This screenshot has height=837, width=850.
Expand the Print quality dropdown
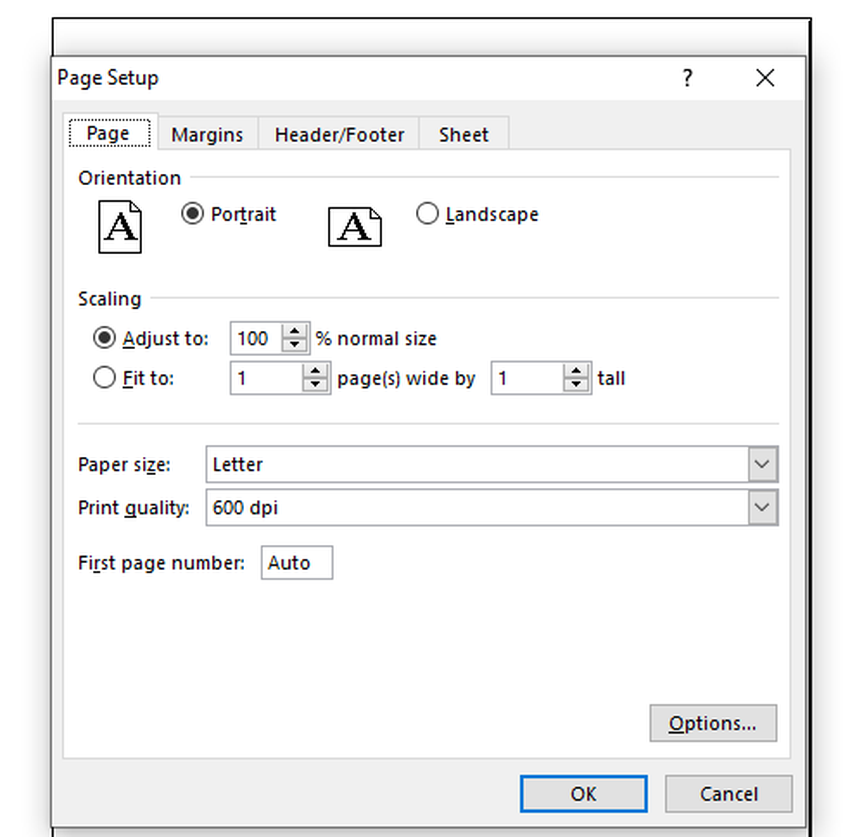tap(762, 508)
